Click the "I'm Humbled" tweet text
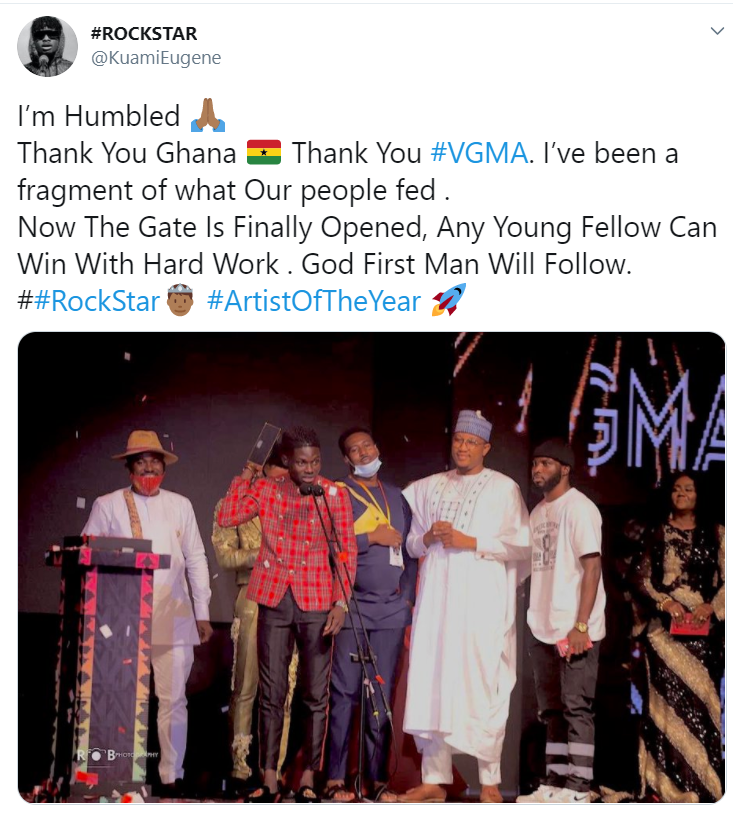This screenshot has width=733, height=813. [x=99, y=116]
